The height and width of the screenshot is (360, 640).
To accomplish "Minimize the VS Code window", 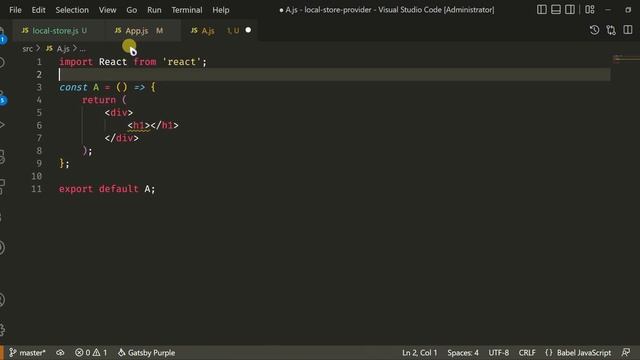I will [608, 9].
